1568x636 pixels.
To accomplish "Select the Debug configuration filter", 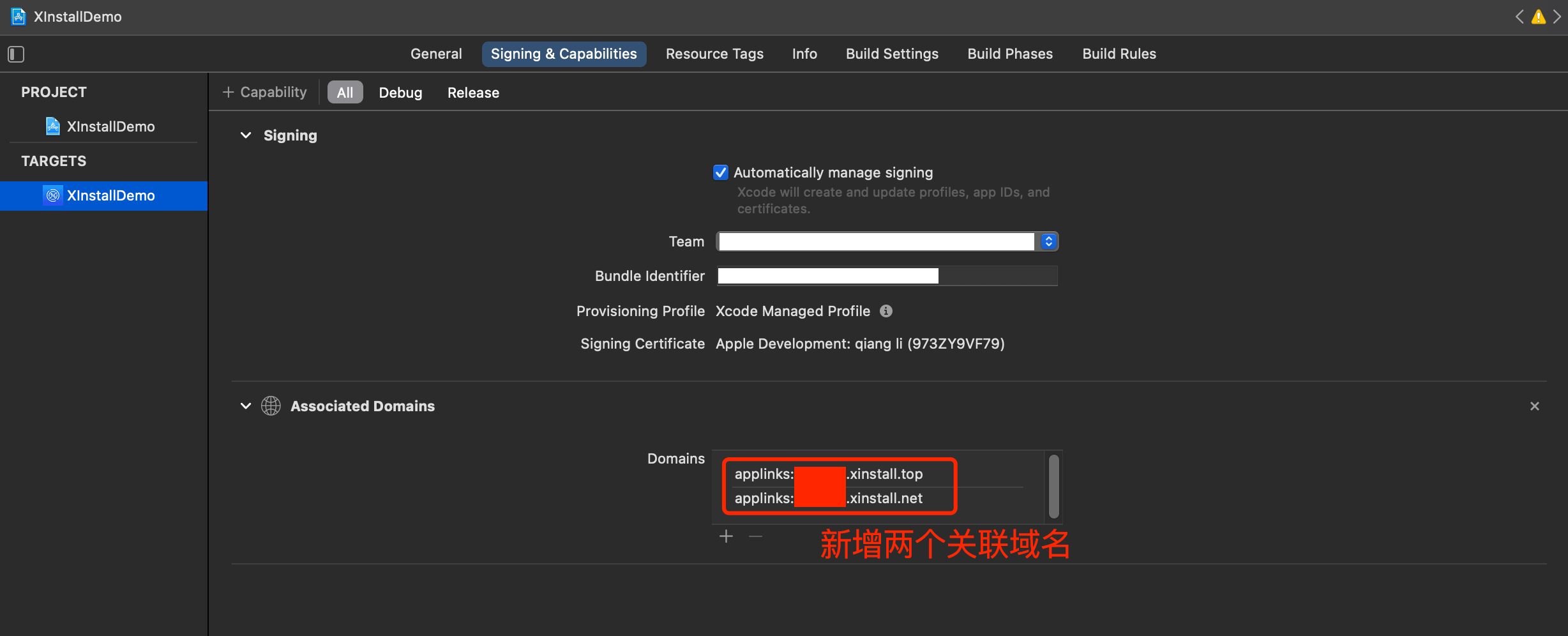I will tap(400, 93).
